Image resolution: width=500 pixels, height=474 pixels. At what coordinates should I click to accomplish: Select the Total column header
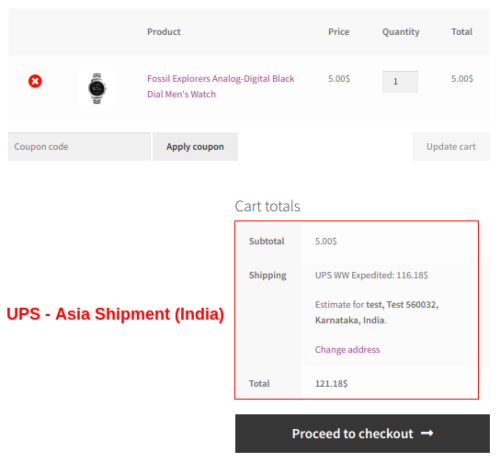pyautogui.click(x=462, y=32)
